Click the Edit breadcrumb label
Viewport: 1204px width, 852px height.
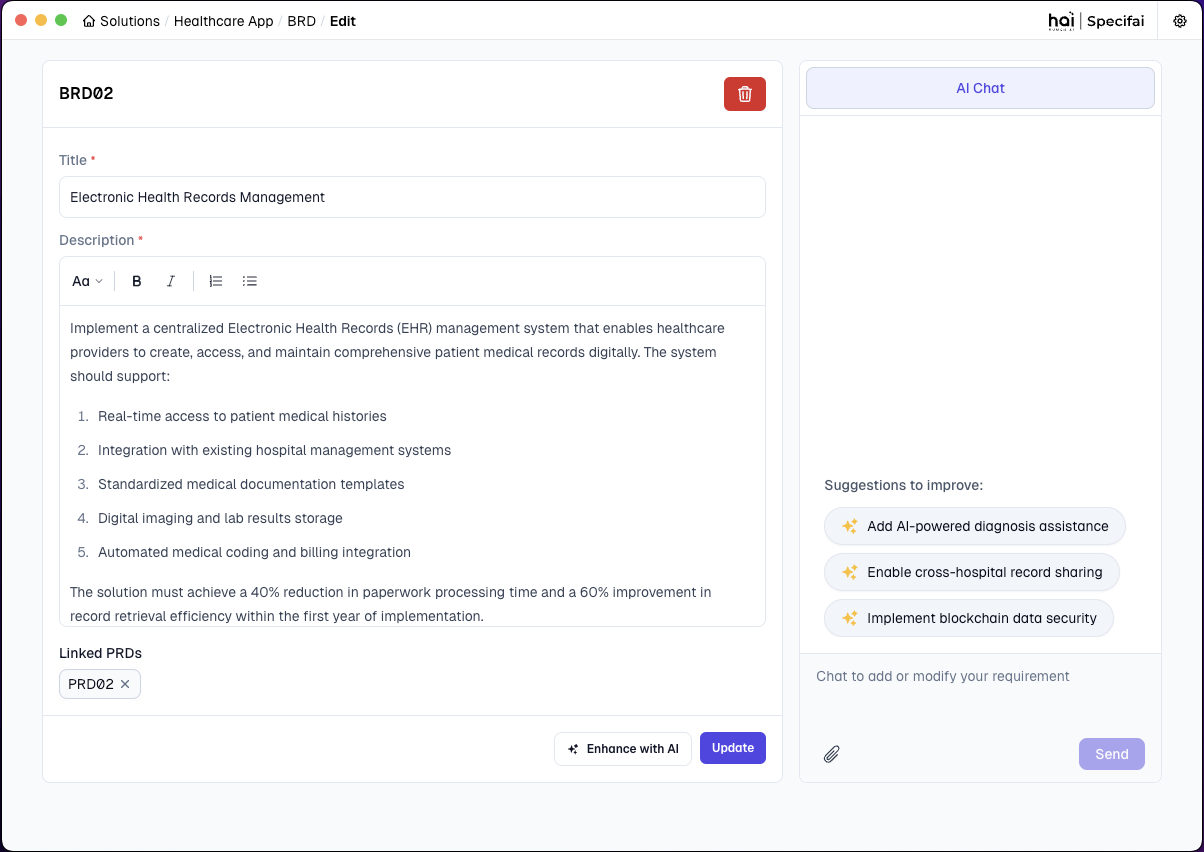click(343, 21)
